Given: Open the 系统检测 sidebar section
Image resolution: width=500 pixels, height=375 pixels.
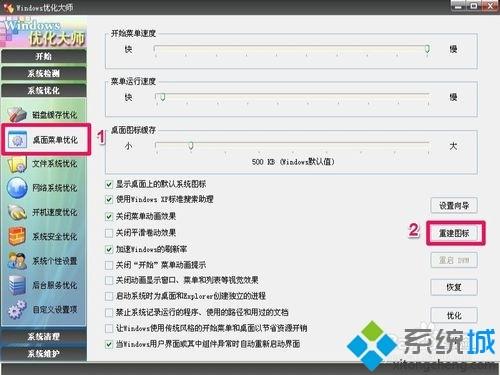Looking at the screenshot, I should (44, 73).
